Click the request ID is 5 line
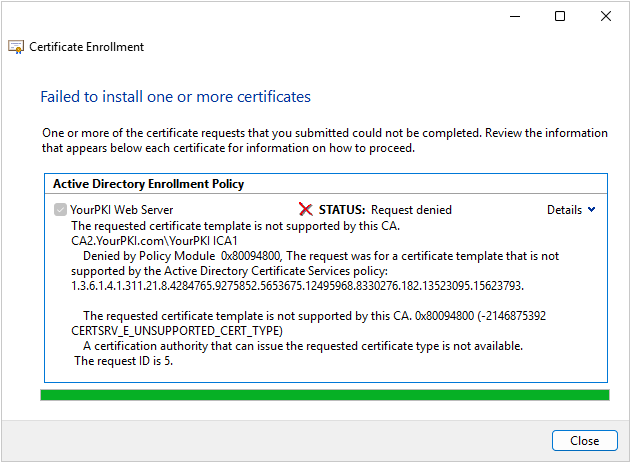The height and width of the screenshot is (462, 631). (x=124, y=361)
